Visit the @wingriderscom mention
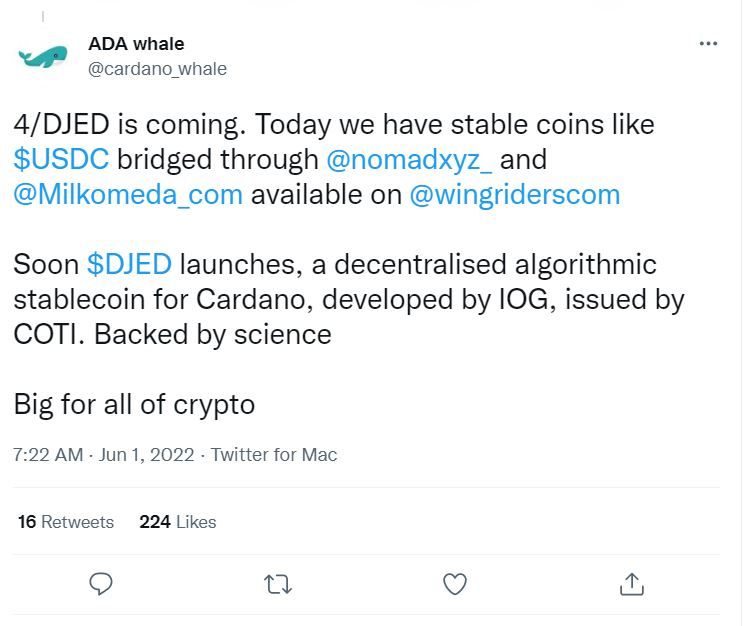Screen dimensions: 746x626 [x=515, y=196]
